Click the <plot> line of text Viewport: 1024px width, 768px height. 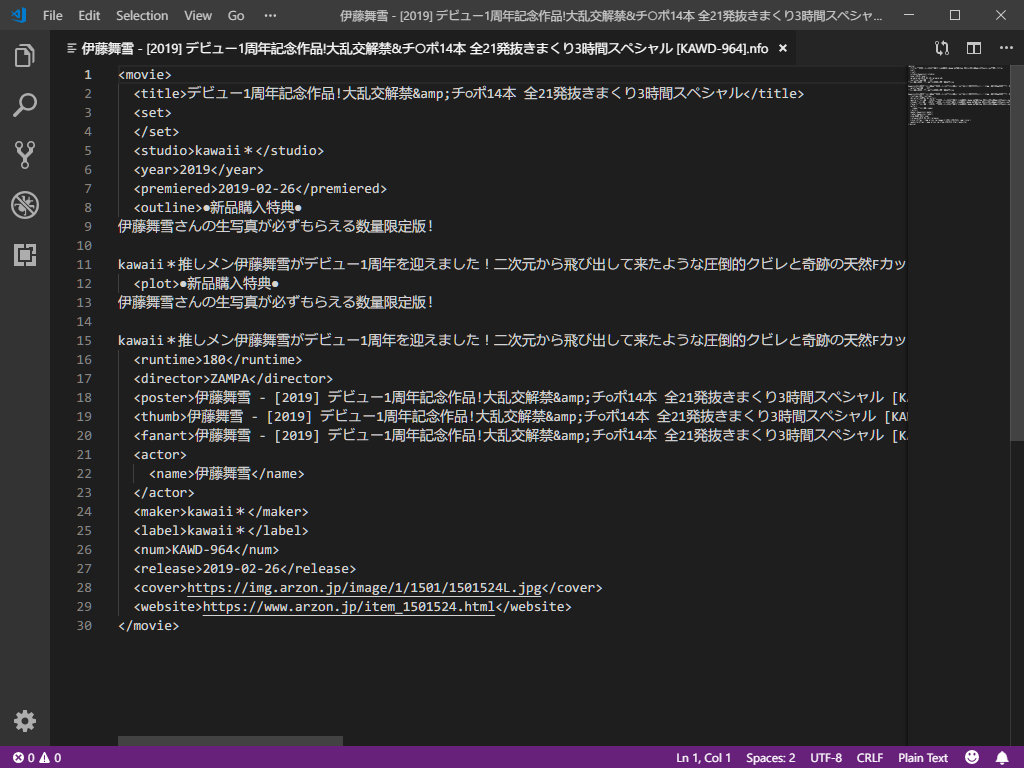point(206,283)
